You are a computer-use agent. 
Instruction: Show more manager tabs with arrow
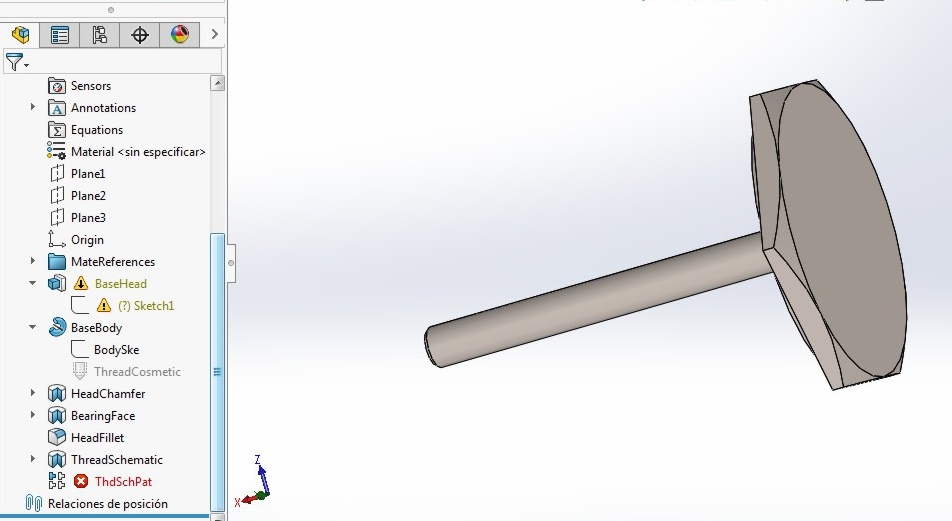pos(214,35)
